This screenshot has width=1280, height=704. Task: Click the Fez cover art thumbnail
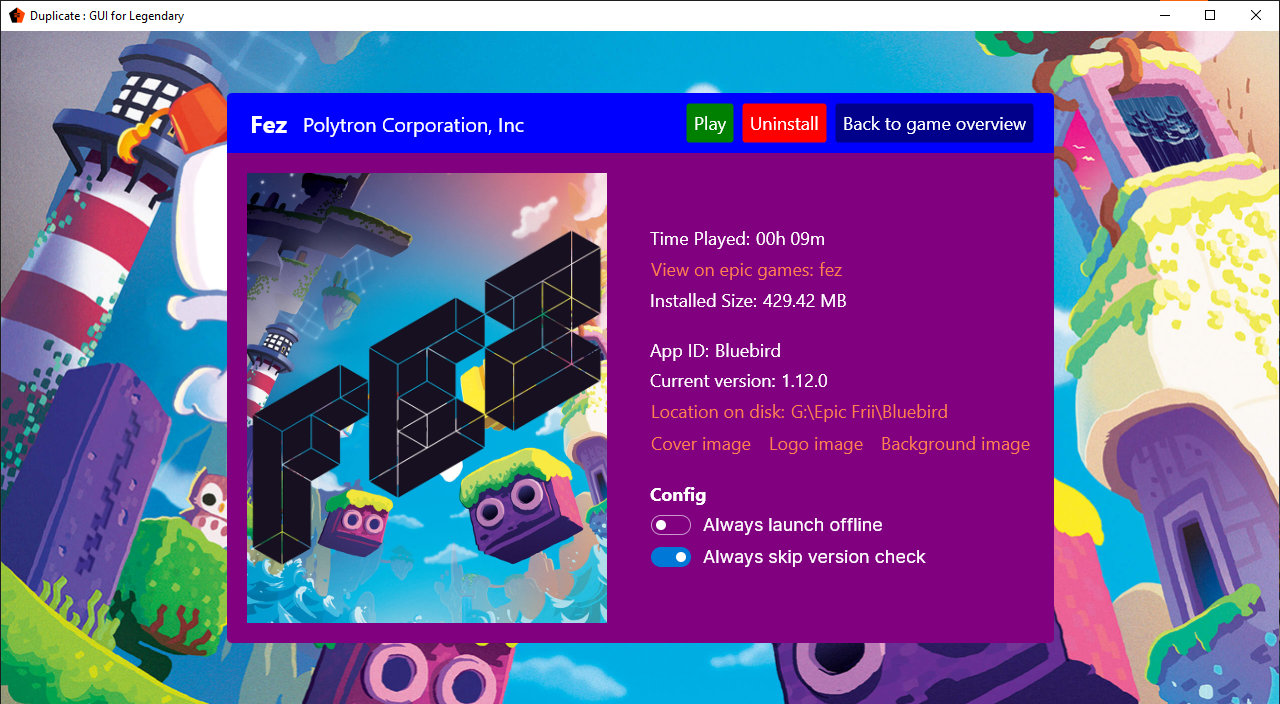coord(427,398)
